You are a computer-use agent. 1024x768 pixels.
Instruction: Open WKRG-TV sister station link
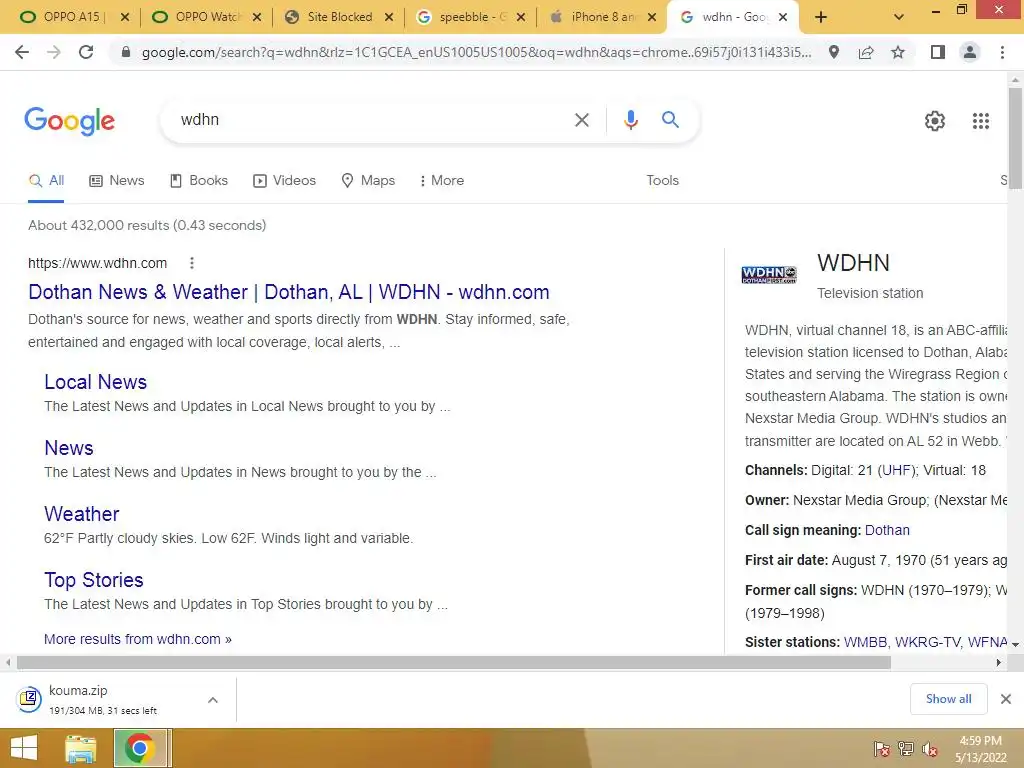(x=927, y=643)
